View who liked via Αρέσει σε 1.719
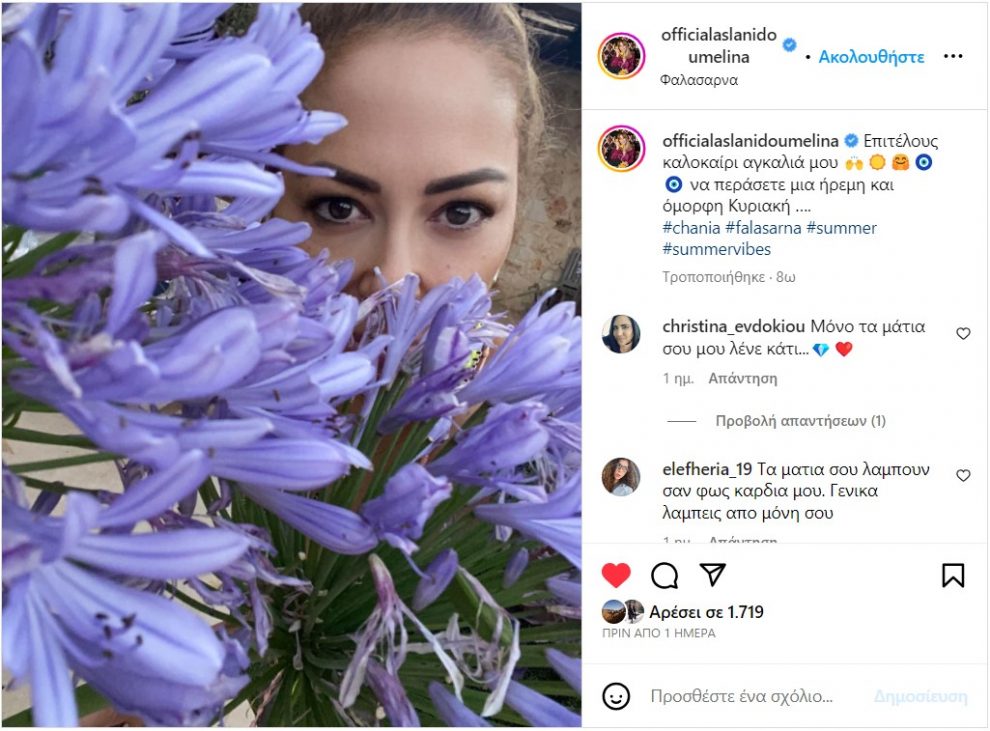 tap(706, 612)
